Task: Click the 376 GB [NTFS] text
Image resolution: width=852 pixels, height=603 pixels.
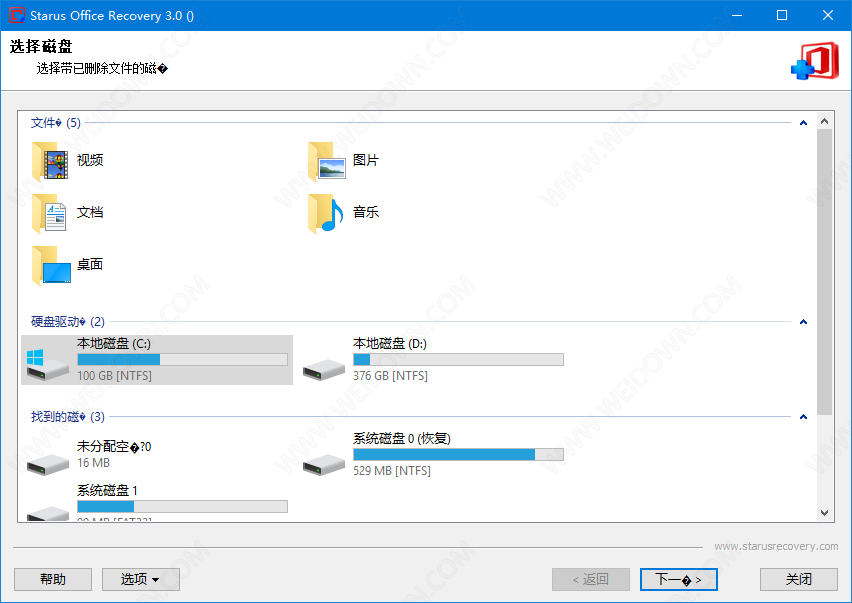Action: pyautogui.click(x=390, y=375)
